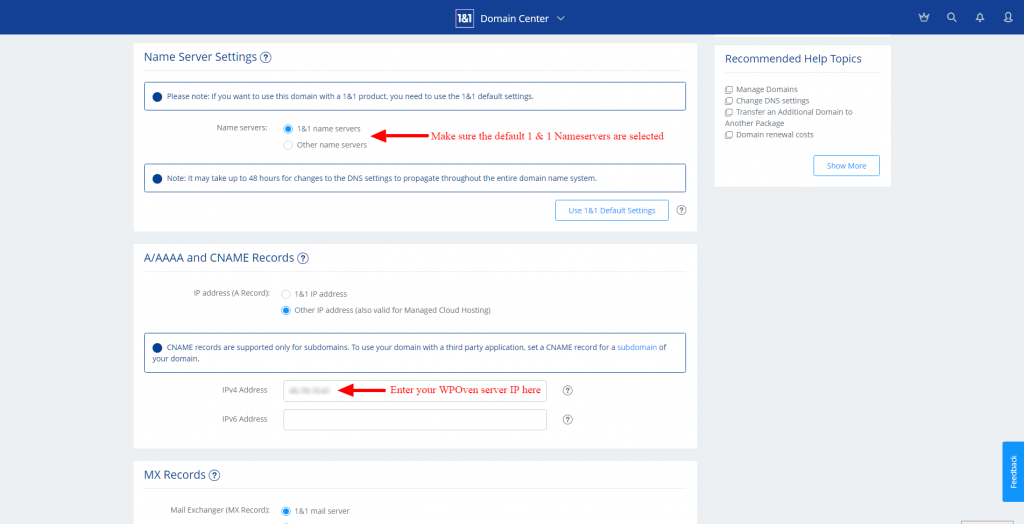The width and height of the screenshot is (1024, 524).
Task: Open Name Server Settings help icon
Action: click(x=266, y=57)
